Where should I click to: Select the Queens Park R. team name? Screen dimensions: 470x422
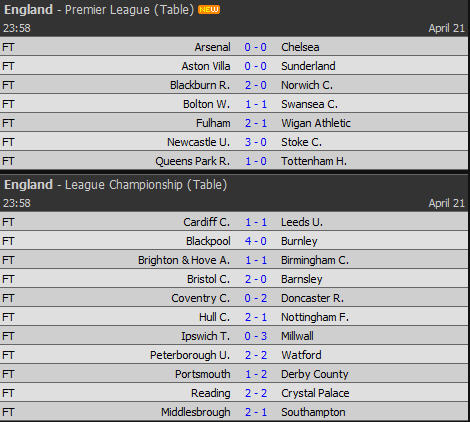point(193,161)
